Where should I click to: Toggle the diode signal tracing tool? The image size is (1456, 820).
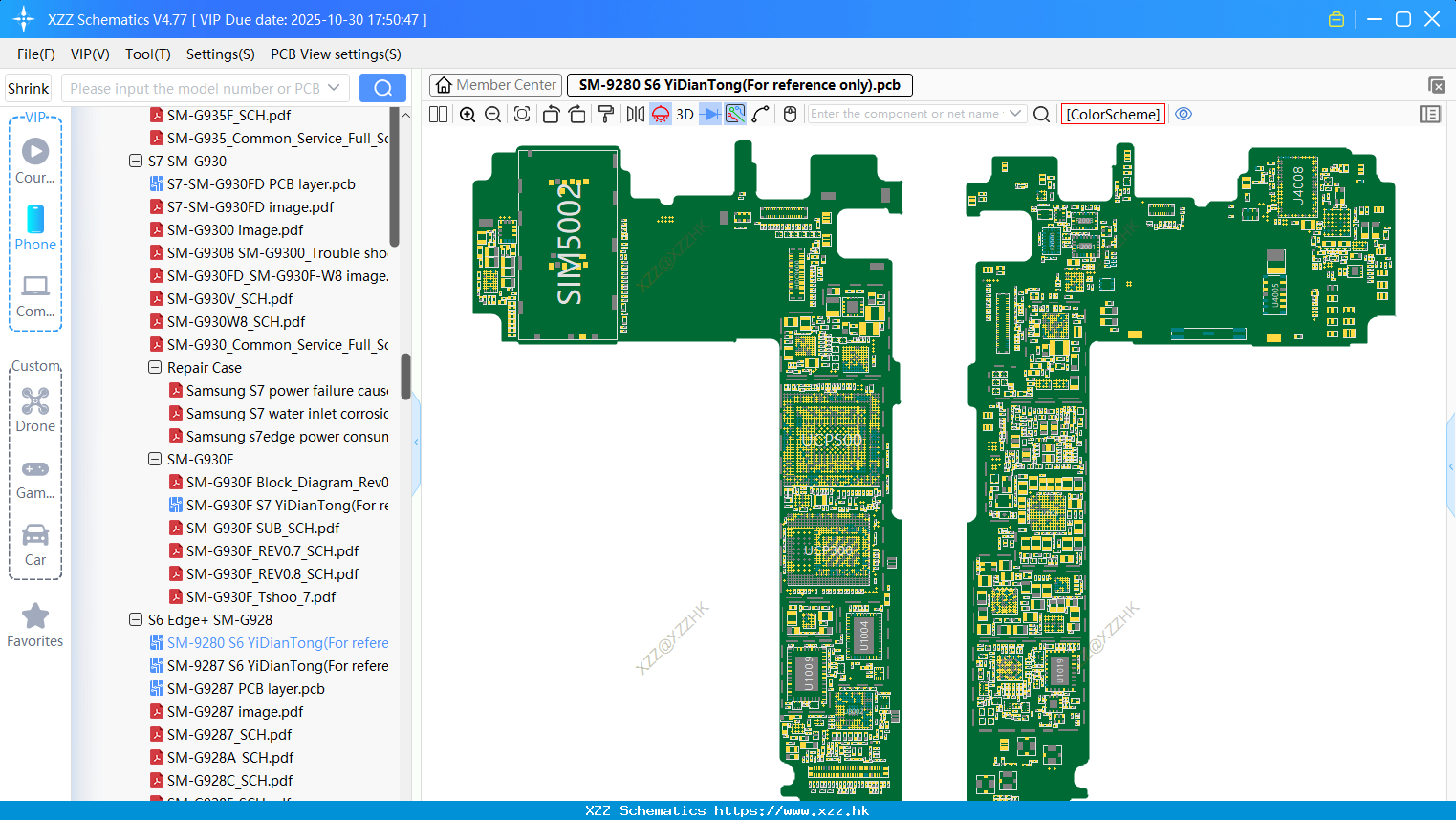coord(710,114)
